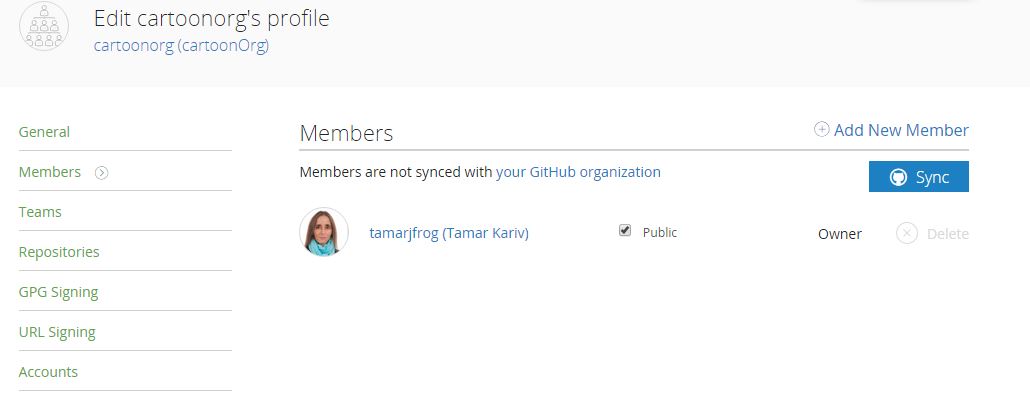Click the Delete text for tamarjfrog
The image size is (1030, 402).
click(948, 234)
